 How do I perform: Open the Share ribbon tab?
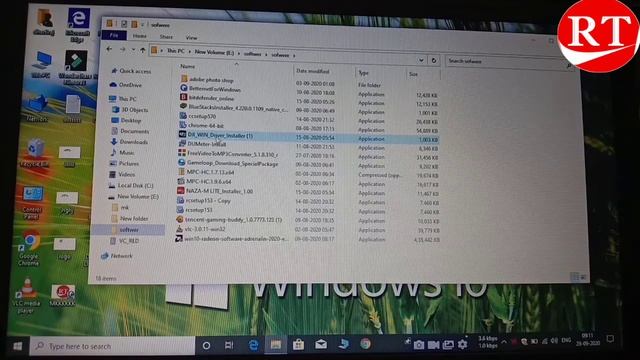166,37
